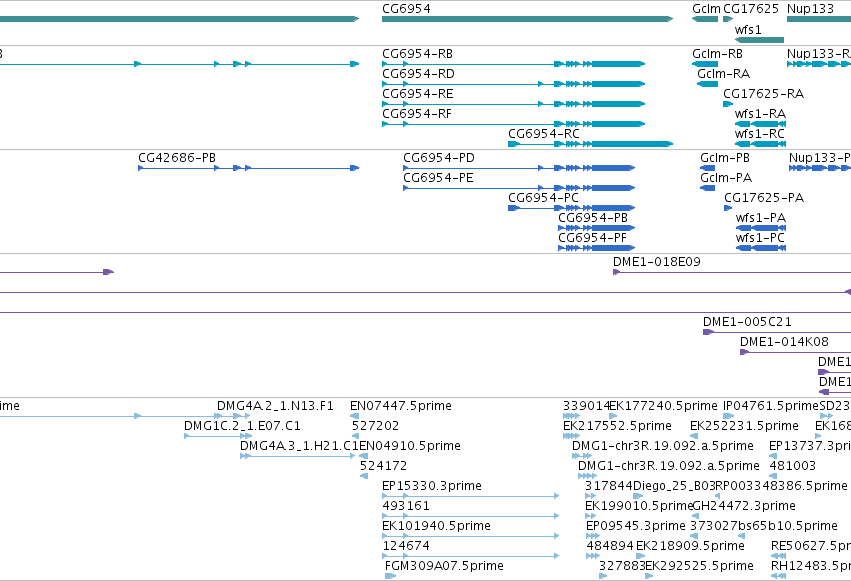Select CG6954-PB protein label

click(593, 218)
